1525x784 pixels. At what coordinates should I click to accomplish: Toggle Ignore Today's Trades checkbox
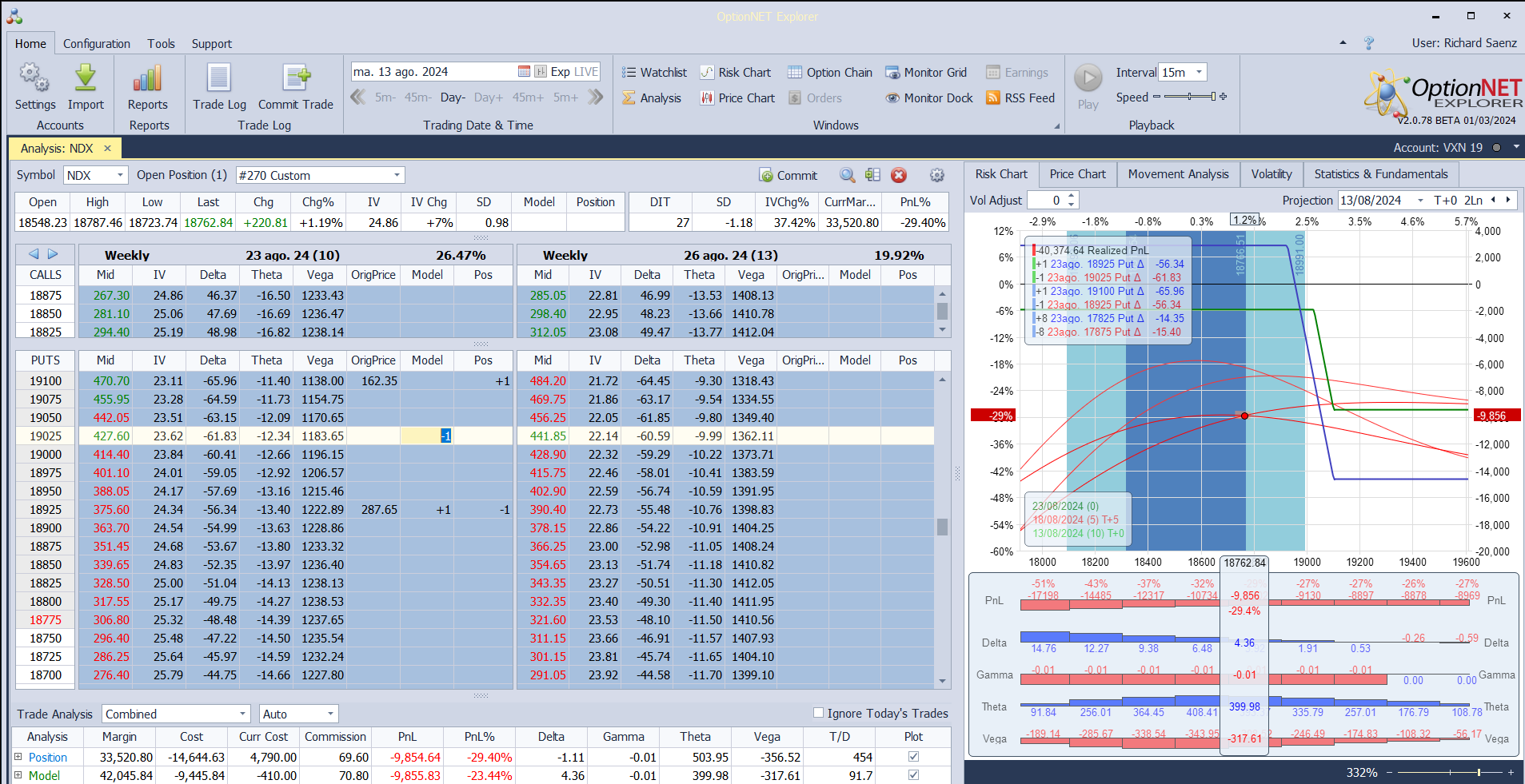(818, 713)
